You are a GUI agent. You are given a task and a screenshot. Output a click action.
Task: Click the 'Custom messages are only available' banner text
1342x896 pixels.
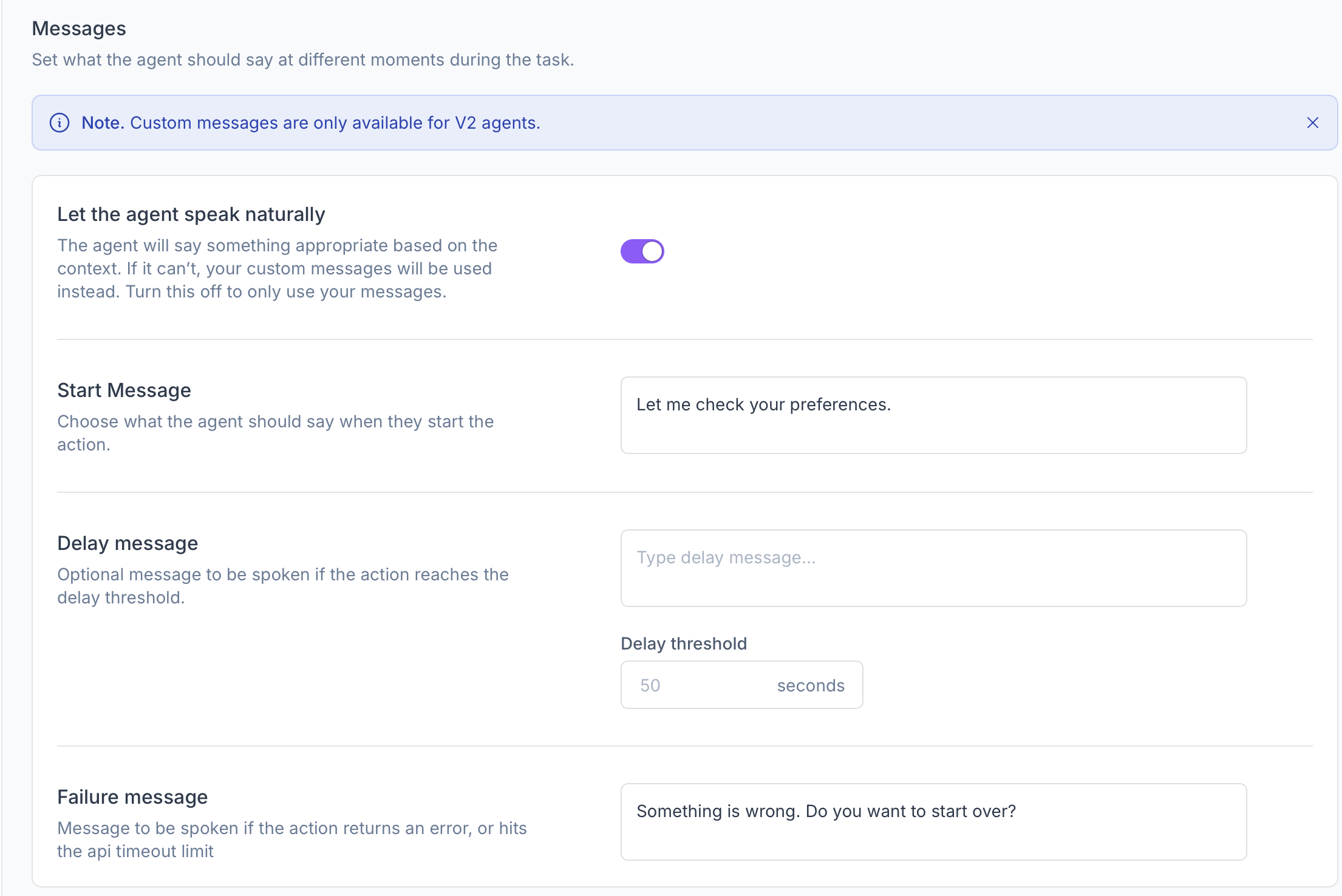335,123
